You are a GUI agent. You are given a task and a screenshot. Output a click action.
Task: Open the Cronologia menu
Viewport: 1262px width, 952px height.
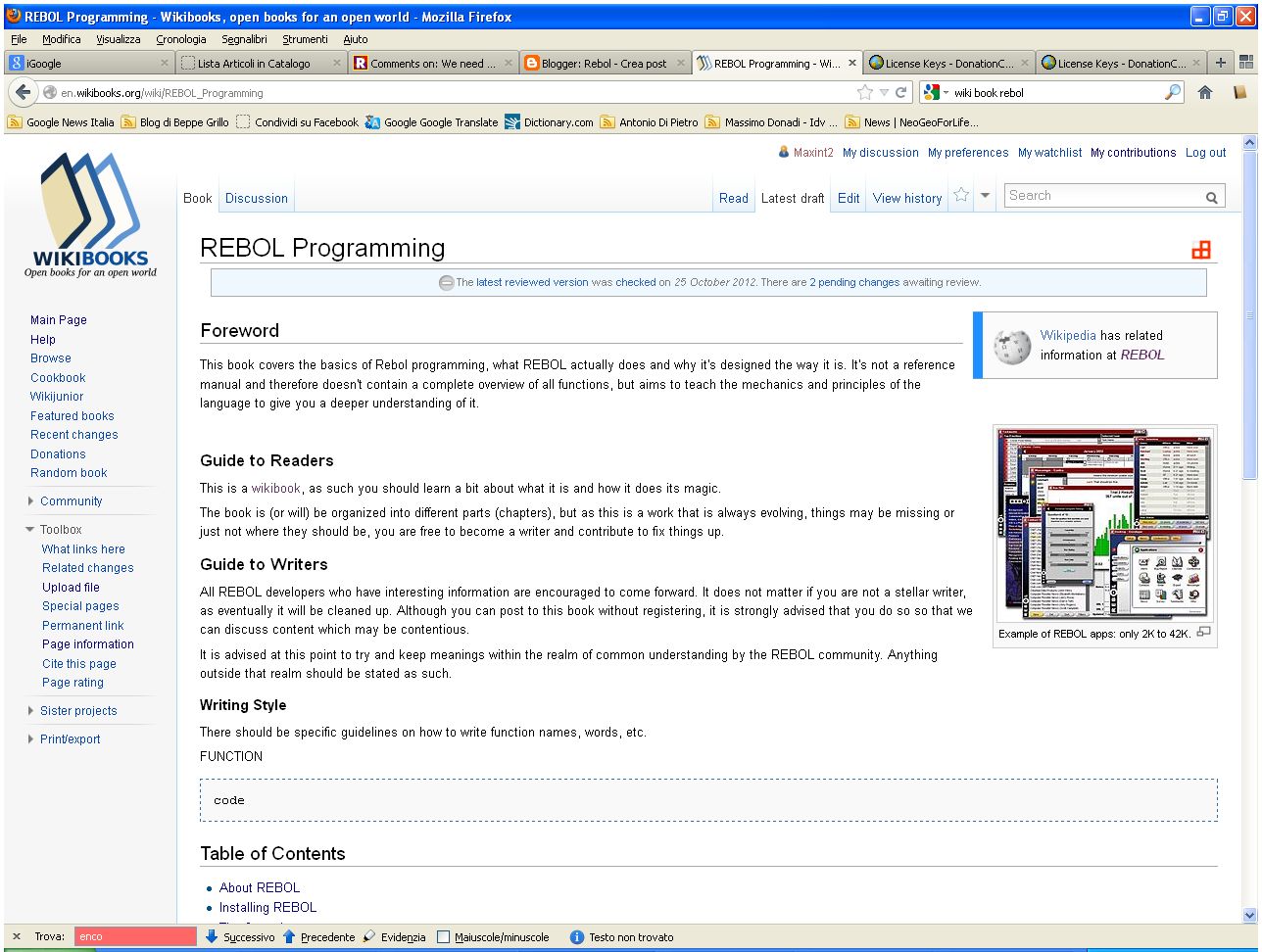[179, 39]
